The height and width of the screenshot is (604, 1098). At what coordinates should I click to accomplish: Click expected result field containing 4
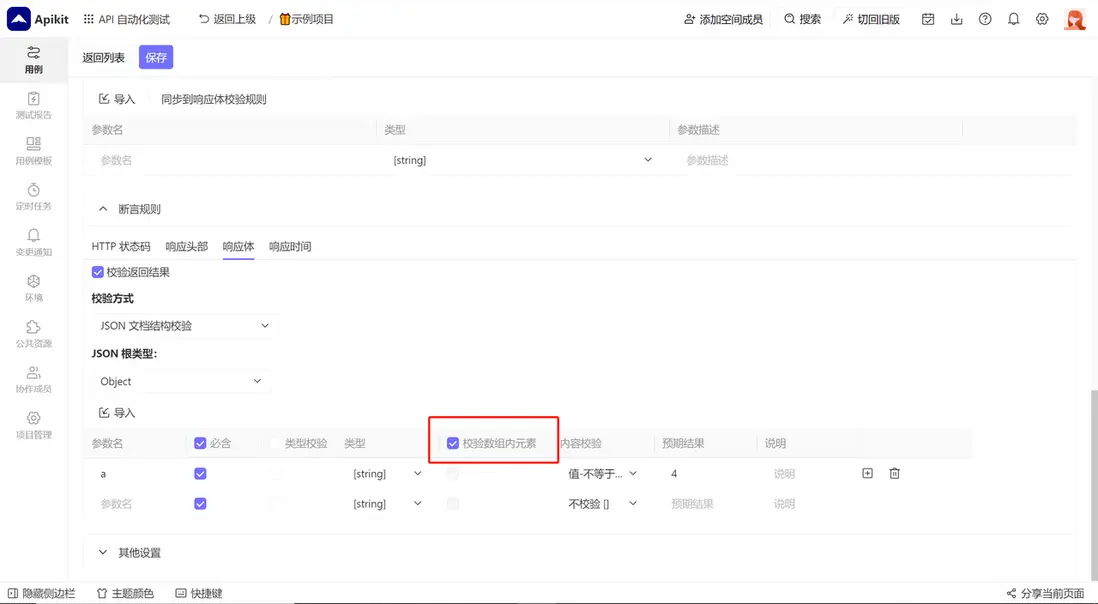pyautogui.click(x=707, y=474)
